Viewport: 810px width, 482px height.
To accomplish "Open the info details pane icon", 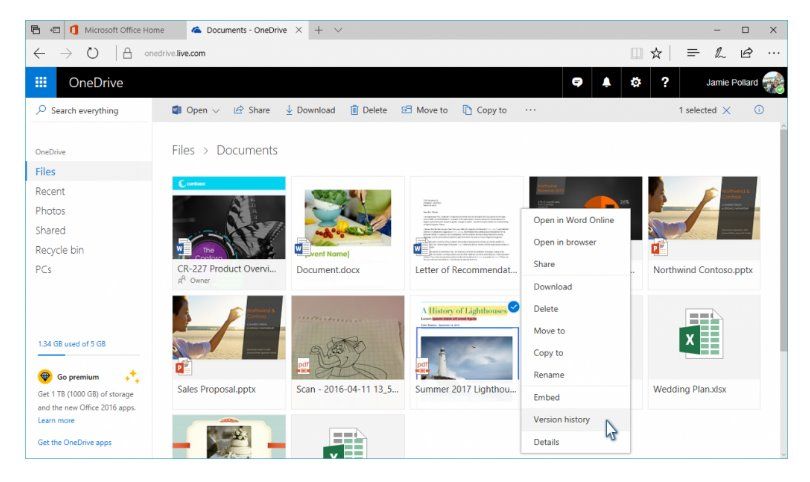I will pyautogui.click(x=759, y=110).
